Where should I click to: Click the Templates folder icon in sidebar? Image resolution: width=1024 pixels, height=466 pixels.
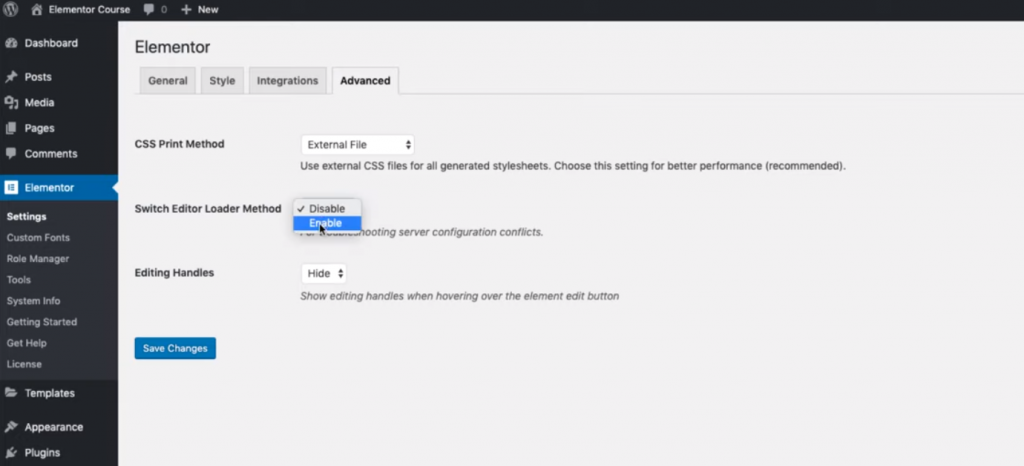[x=11, y=393]
